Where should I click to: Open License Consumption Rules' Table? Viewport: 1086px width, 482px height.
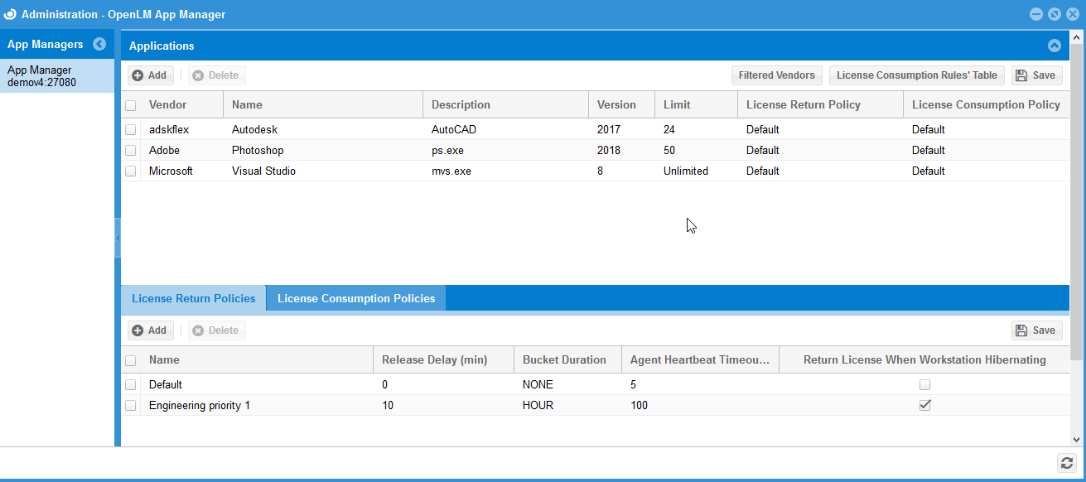coord(916,75)
